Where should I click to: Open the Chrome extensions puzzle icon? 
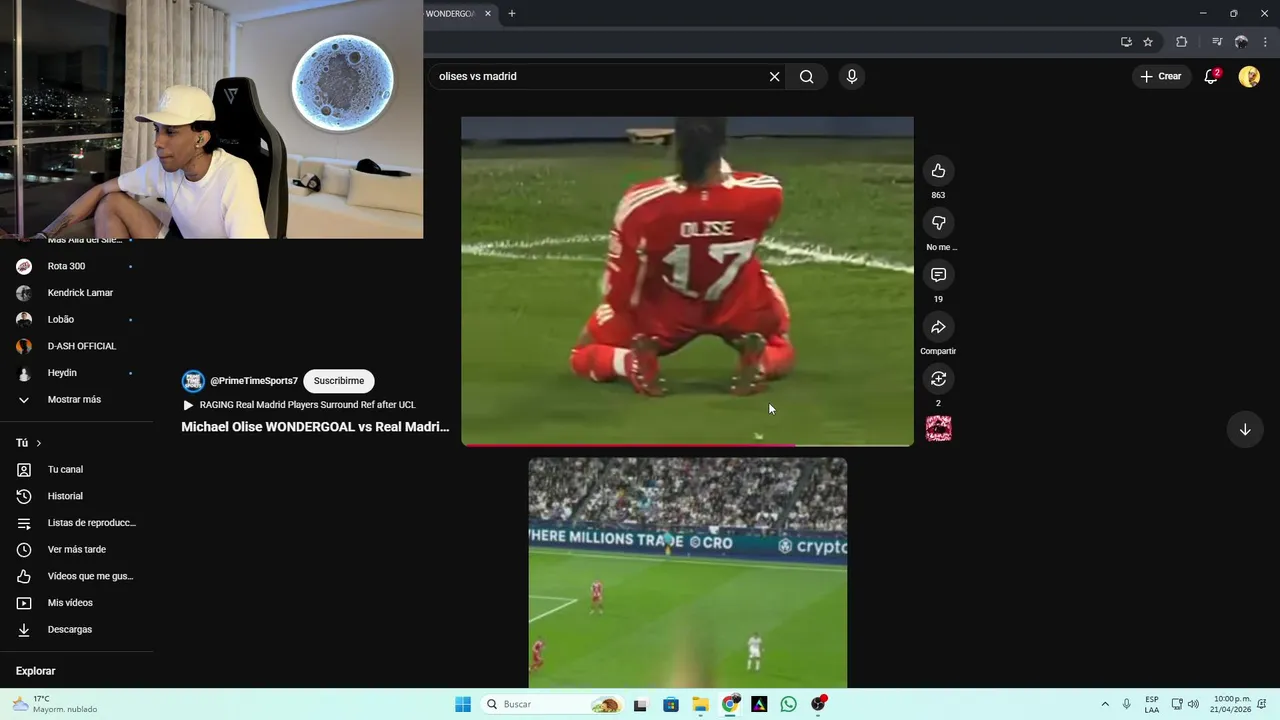point(1181,42)
